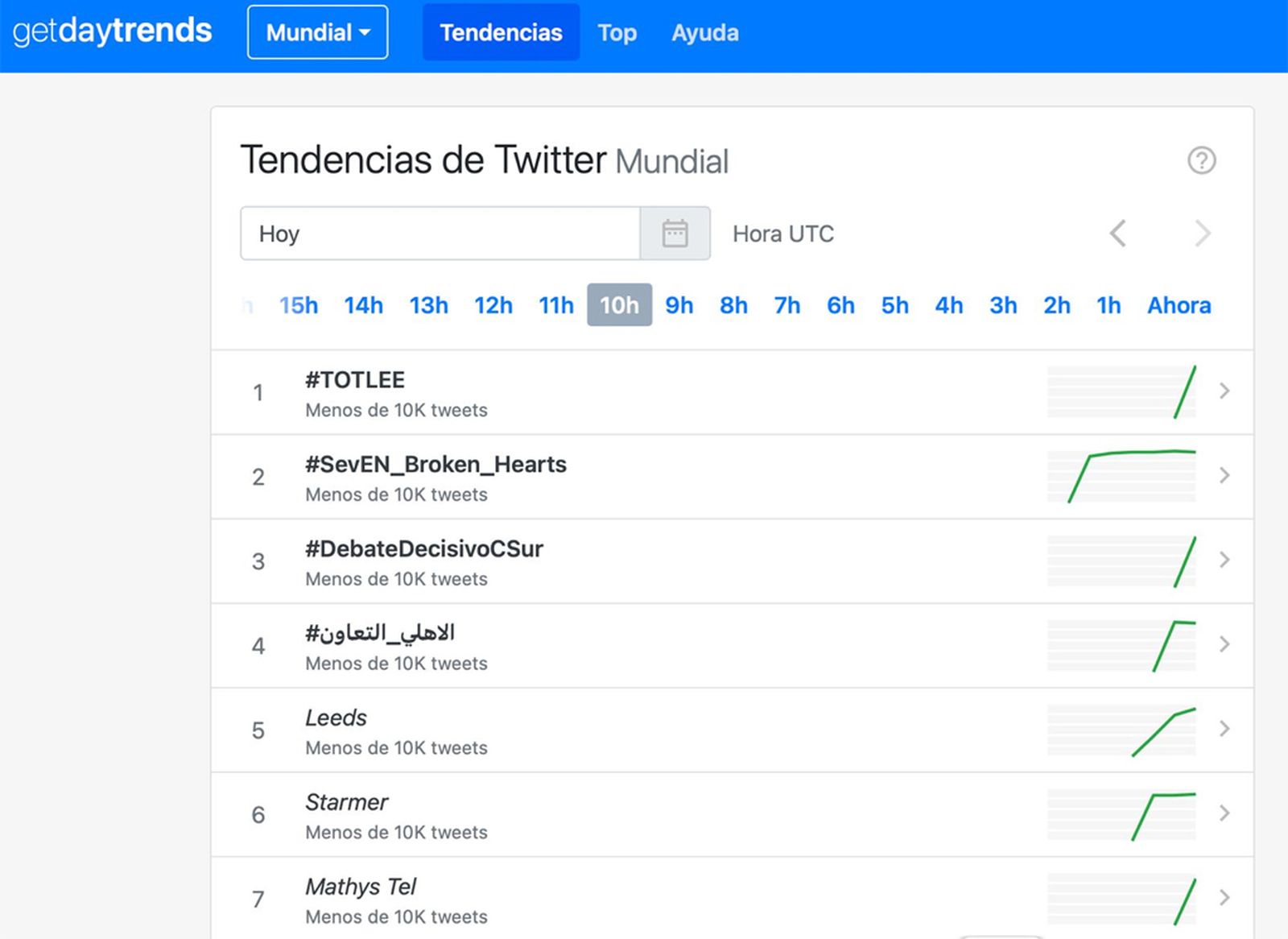Select the 4h time link

click(x=949, y=305)
